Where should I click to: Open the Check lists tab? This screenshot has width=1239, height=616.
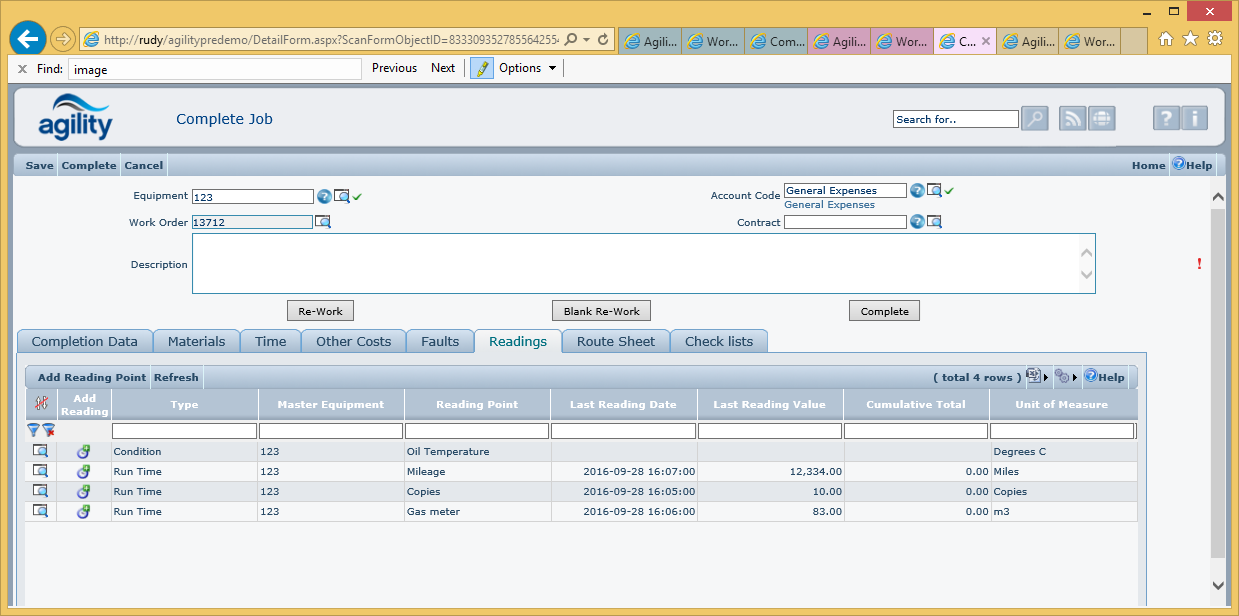[718, 341]
